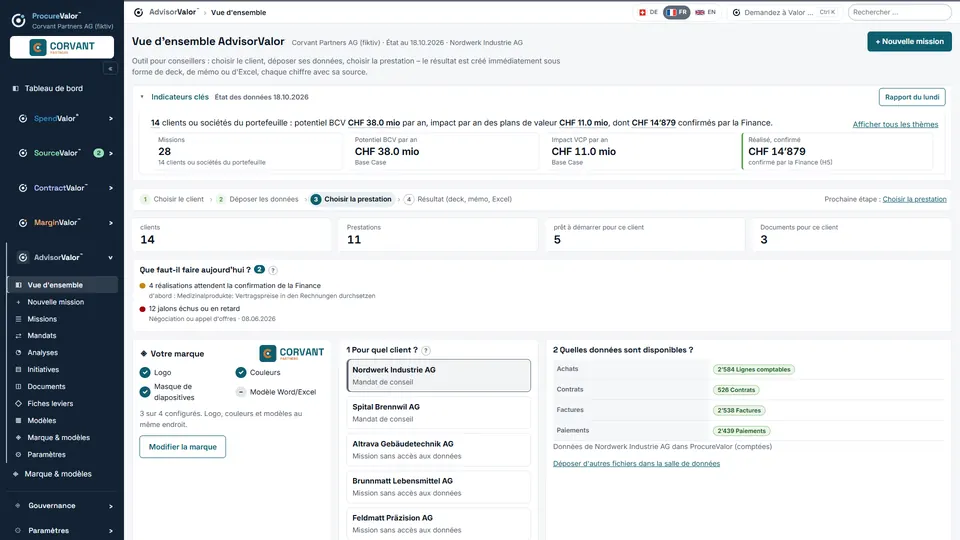Image resolution: width=960 pixels, height=540 pixels.
Task: Click the Mandats sidebar icon
Action: coord(18,336)
